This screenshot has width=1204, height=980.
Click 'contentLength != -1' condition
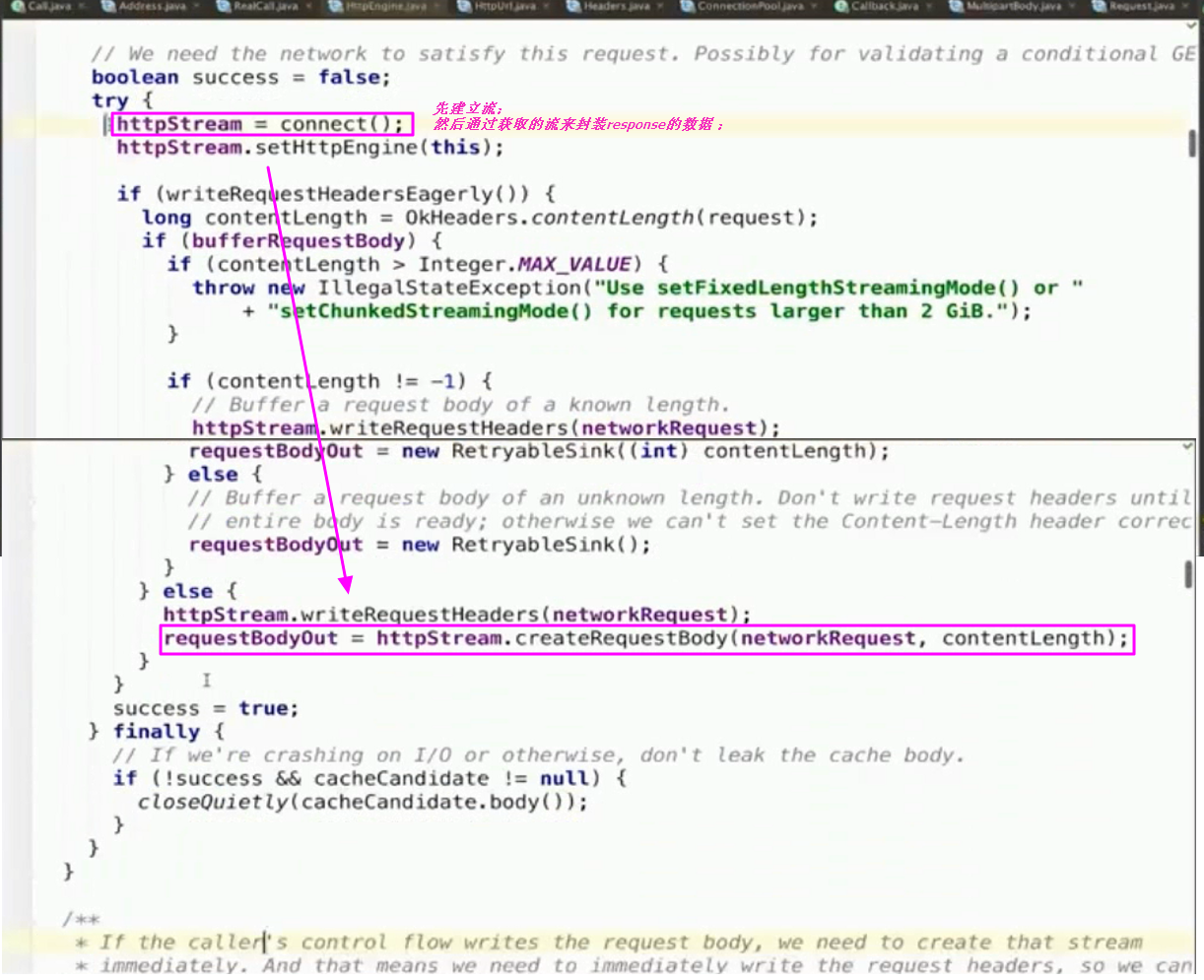pos(335,381)
